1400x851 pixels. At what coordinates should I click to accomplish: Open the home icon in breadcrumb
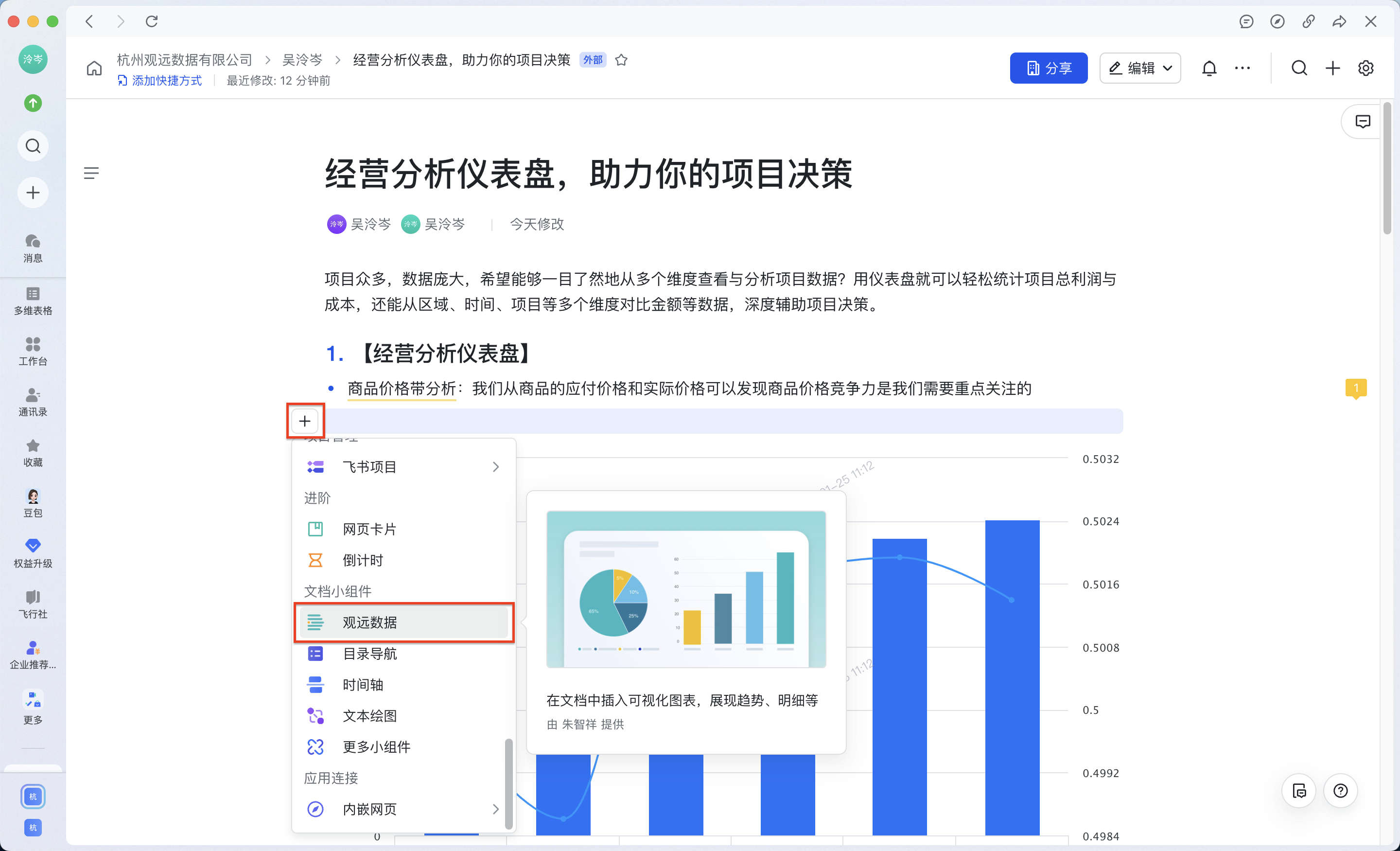[x=94, y=68]
